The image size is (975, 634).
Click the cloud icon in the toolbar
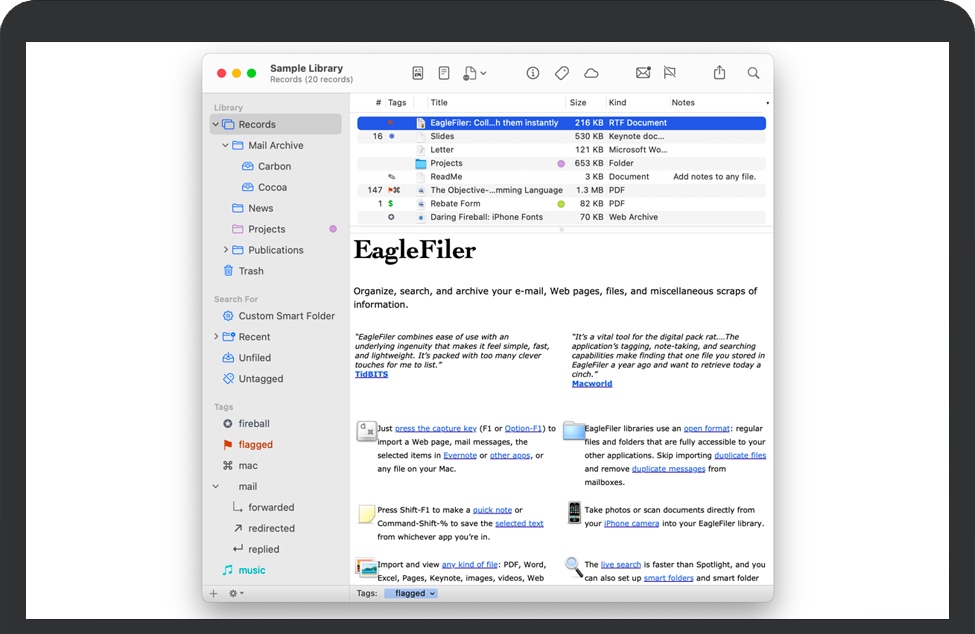(591, 73)
